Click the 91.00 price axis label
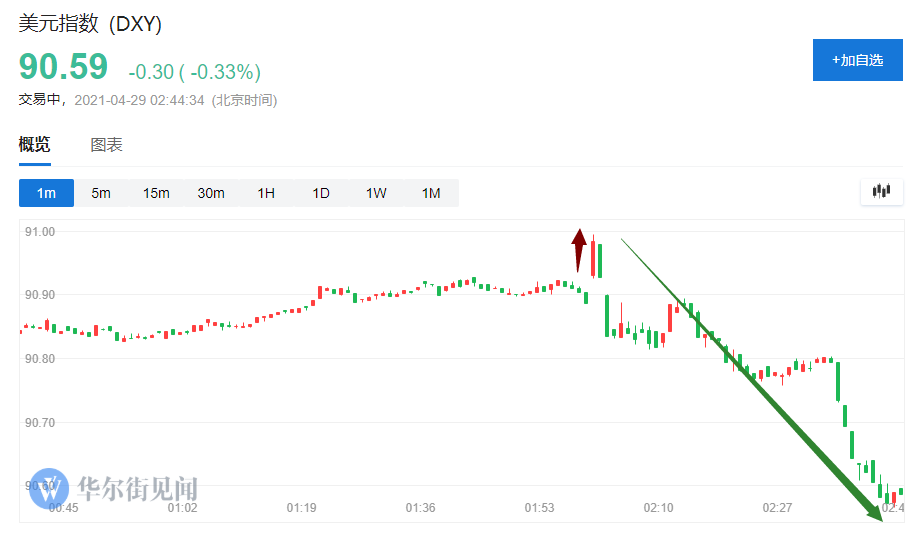This screenshot has width=924, height=536. [x=41, y=231]
